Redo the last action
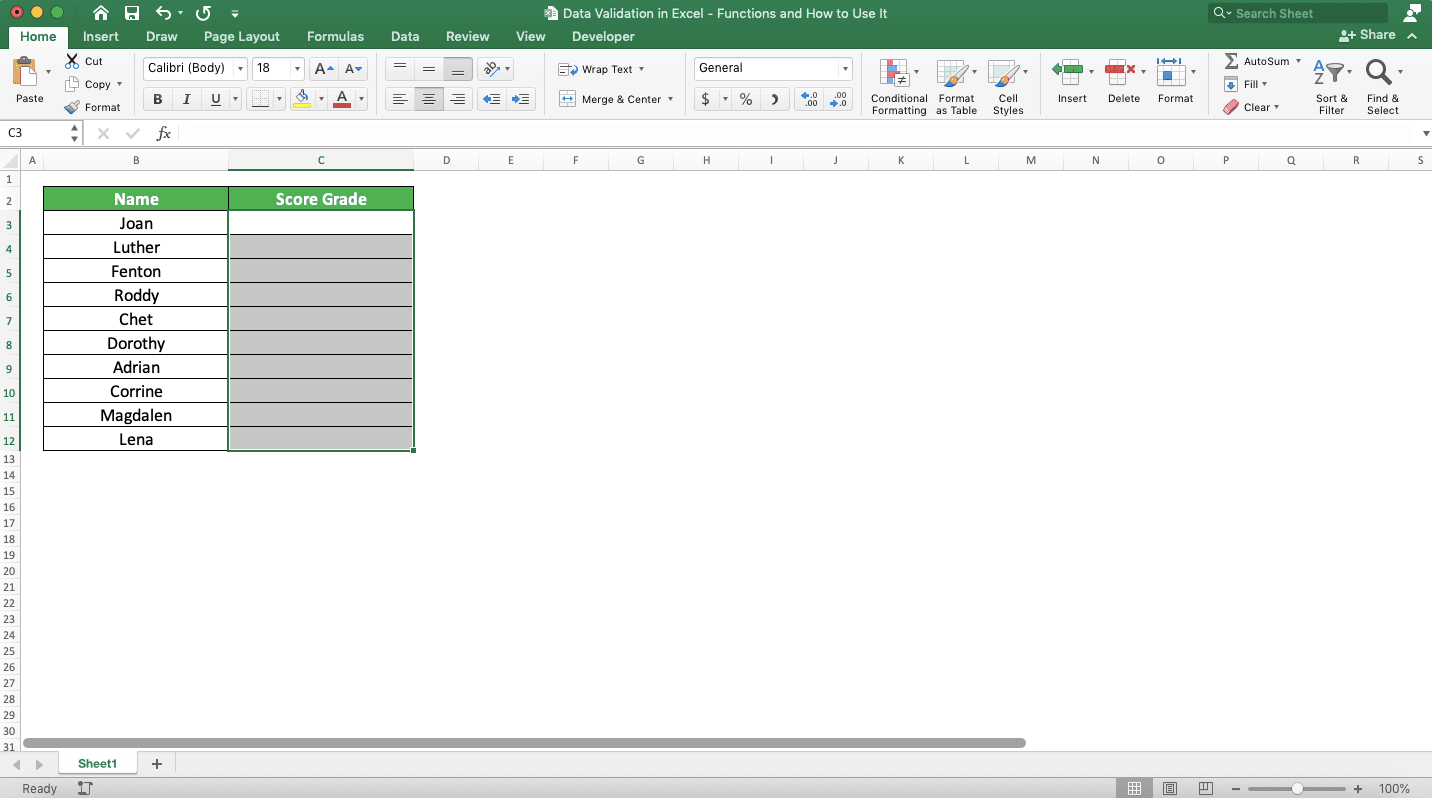The image size is (1432, 798). tap(203, 14)
